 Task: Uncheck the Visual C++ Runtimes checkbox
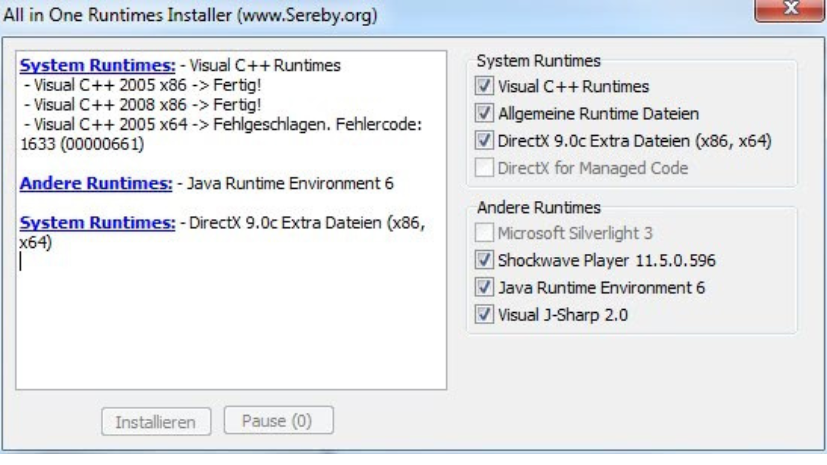point(485,87)
